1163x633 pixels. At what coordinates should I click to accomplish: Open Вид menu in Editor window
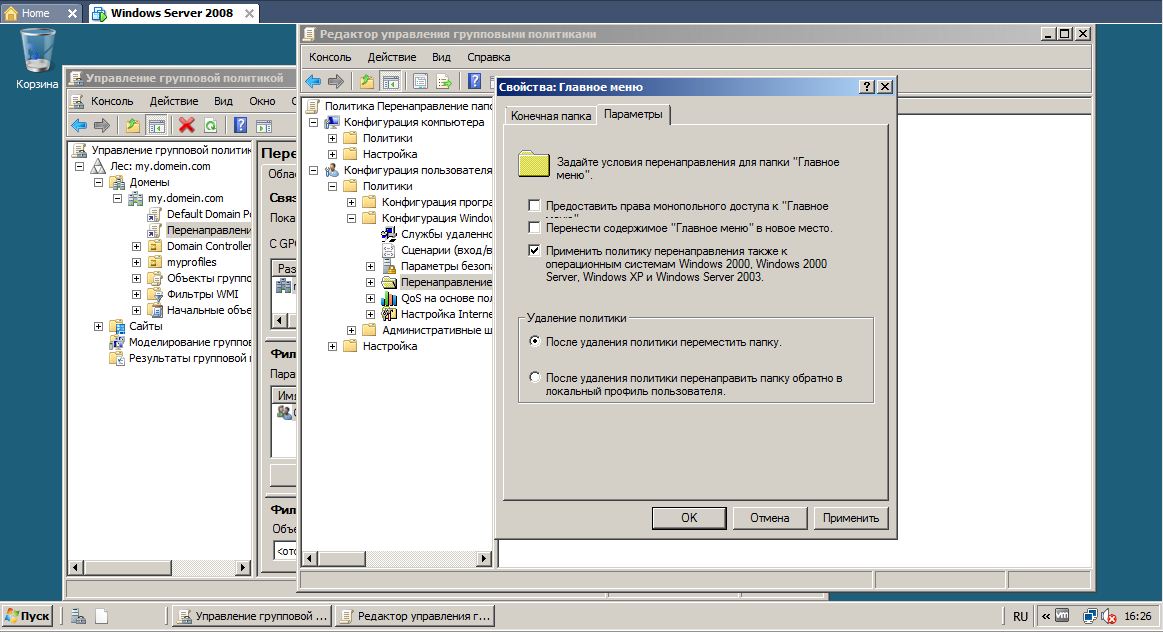tap(441, 57)
